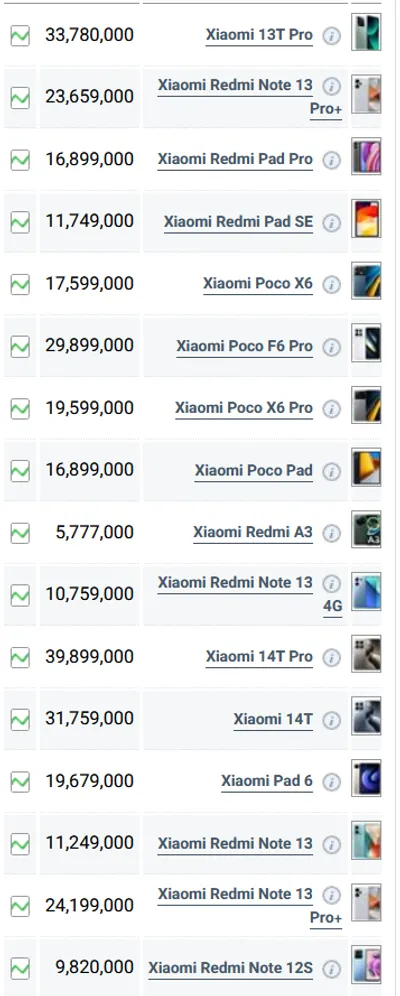Open price chart icon for Xiaomi 13T Pro
Viewport: 400px width, 996px height.
20,36
